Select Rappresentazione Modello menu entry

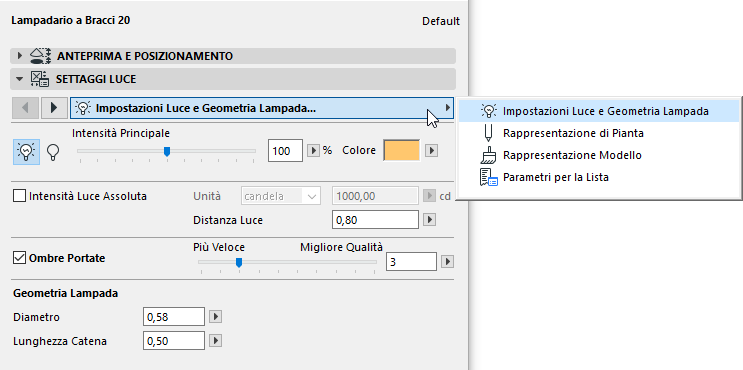[x=598, y=155]
